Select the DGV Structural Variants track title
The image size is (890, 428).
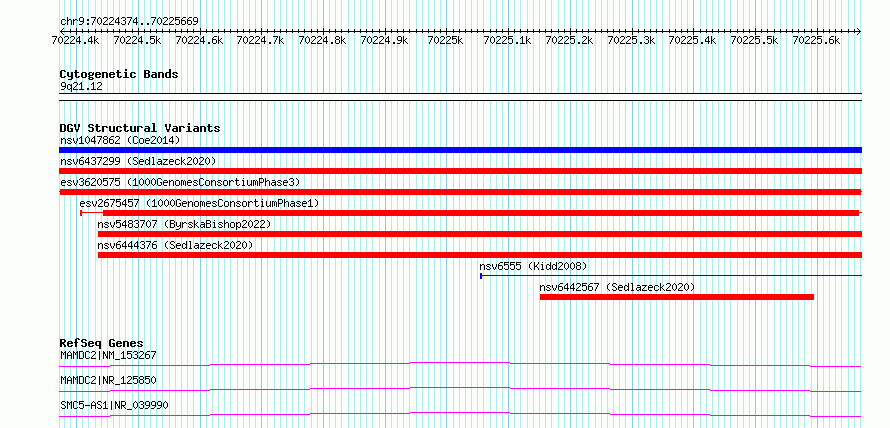[140, 128]
